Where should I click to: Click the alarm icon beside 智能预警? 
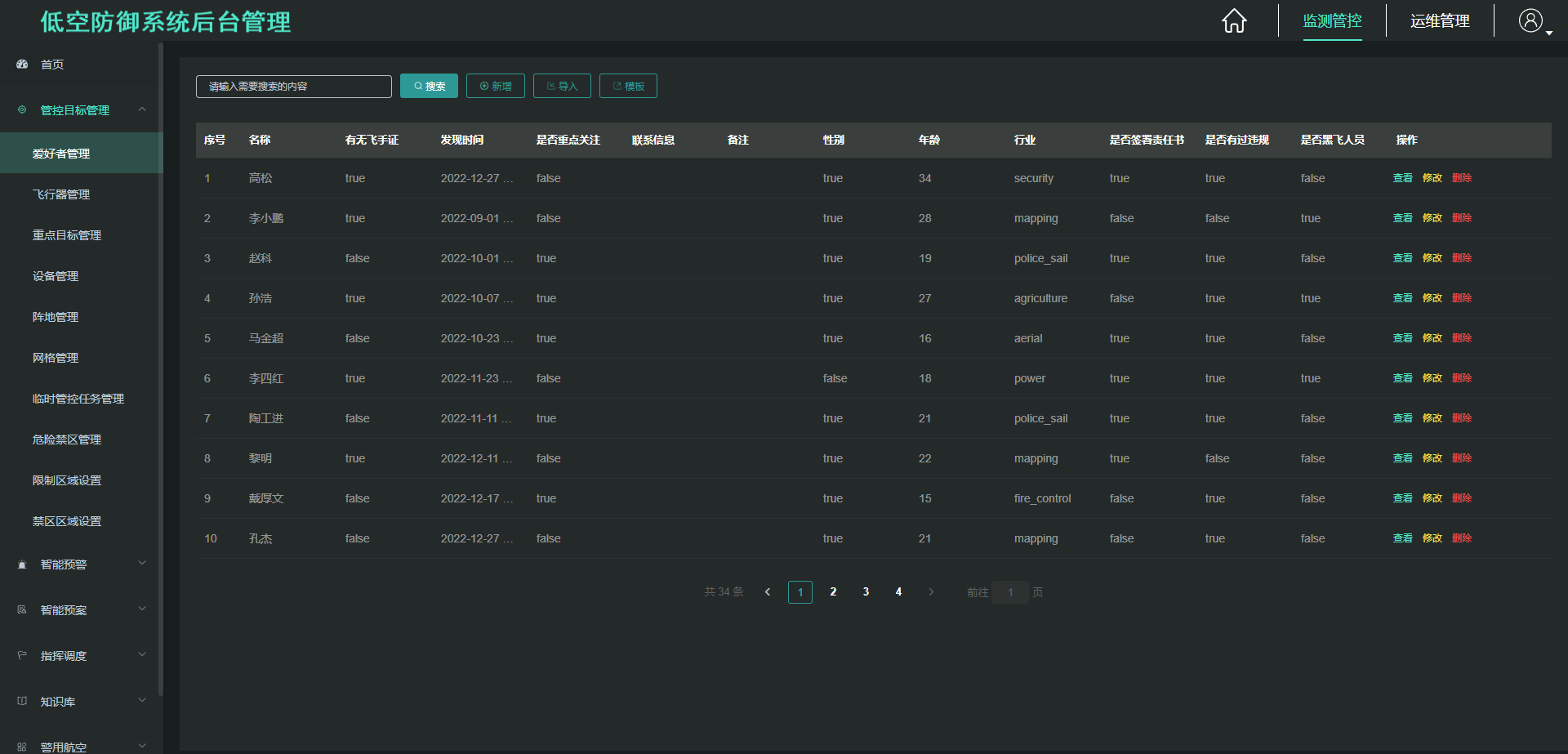pos(22,564)
